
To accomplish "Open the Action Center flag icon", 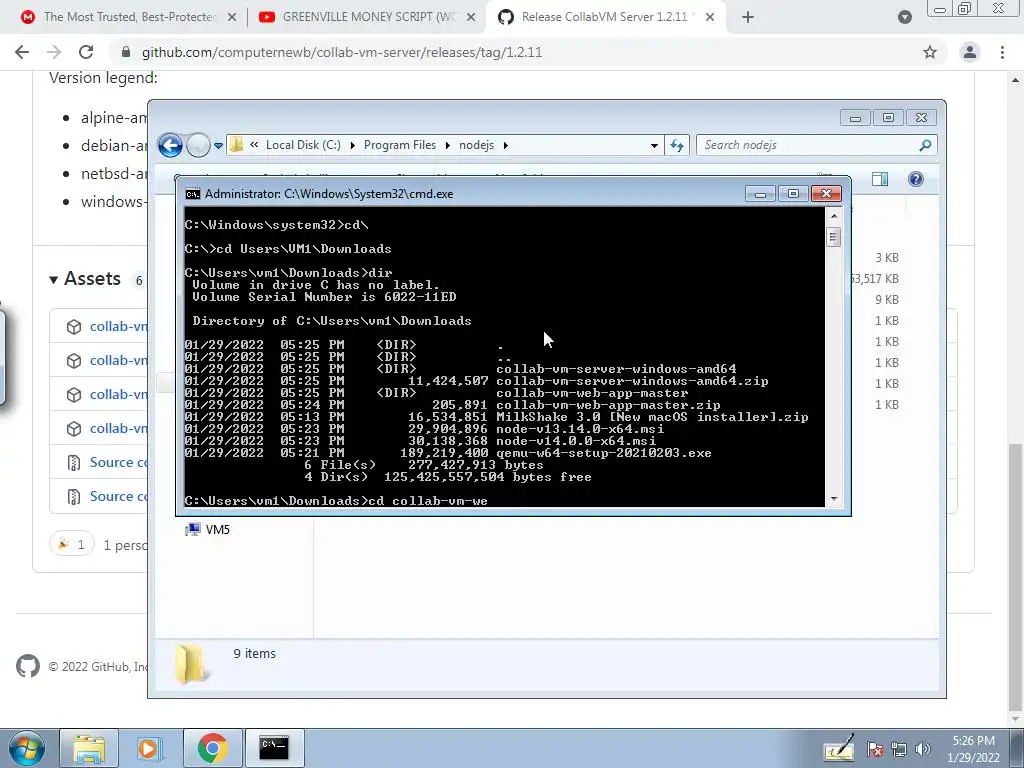I will coord(874,749).
